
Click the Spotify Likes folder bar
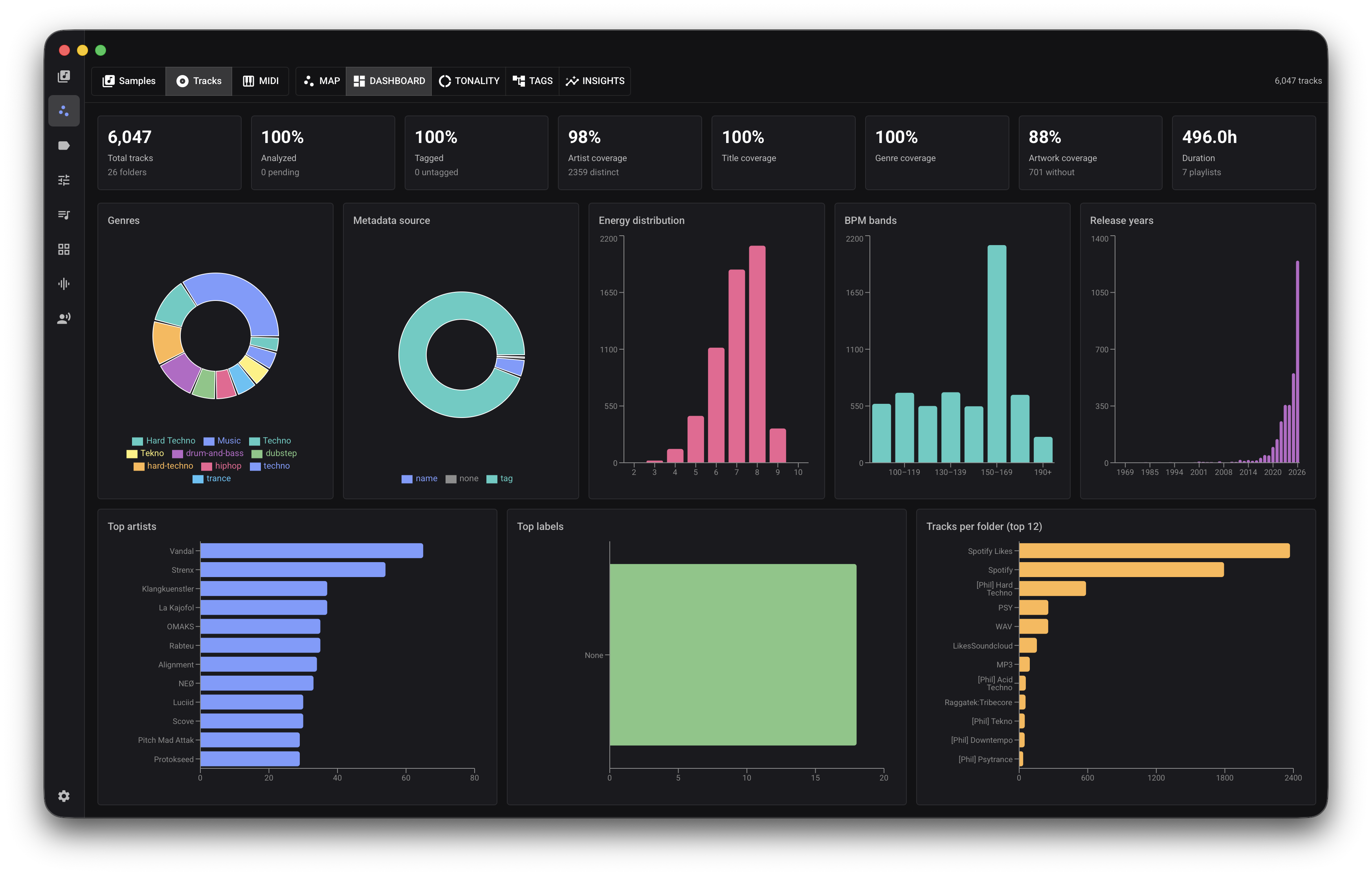pyautogui.click(x=1154, y=551)
